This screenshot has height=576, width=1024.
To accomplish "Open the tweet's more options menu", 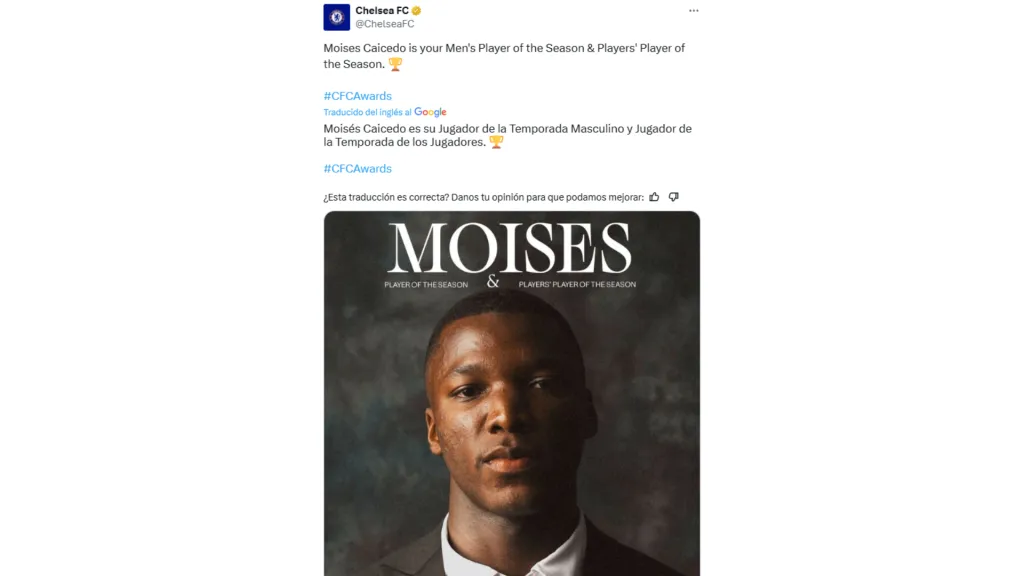I will tap(693, 11).
